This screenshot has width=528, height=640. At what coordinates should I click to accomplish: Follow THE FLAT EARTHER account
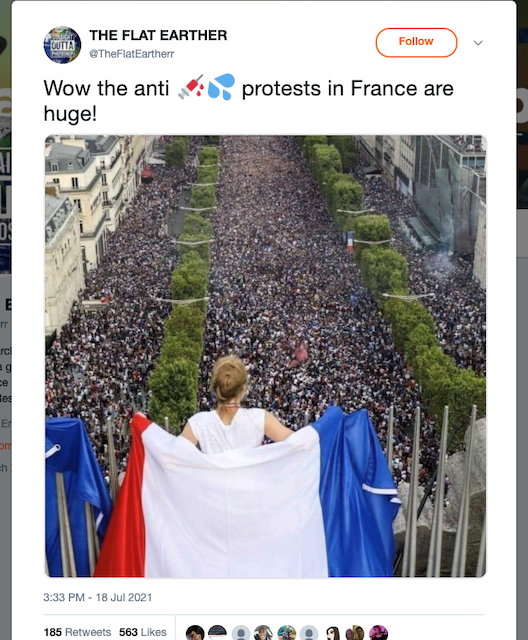pos(416,42)
